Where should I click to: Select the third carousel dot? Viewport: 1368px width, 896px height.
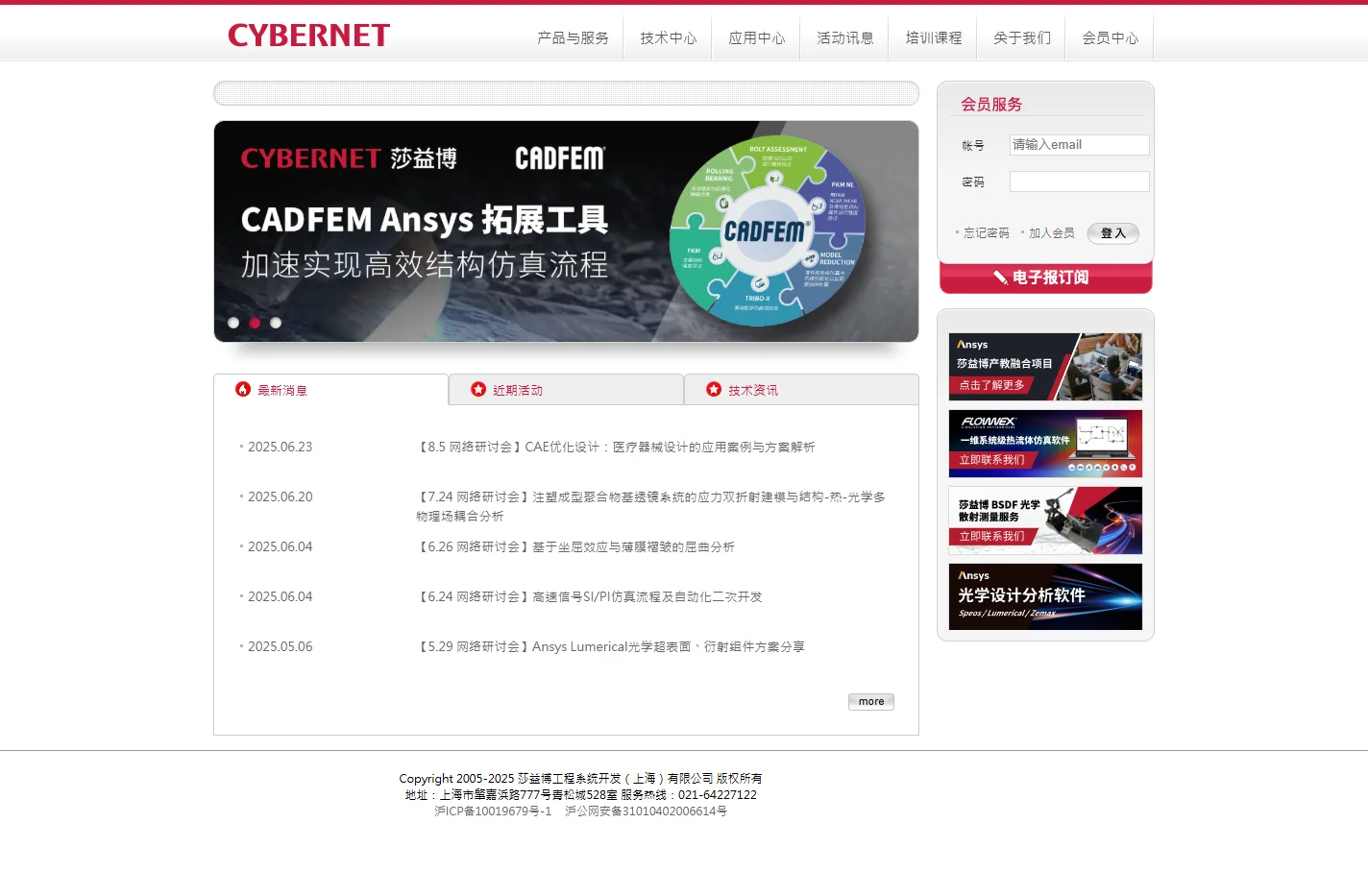click(x=276, y=323)
